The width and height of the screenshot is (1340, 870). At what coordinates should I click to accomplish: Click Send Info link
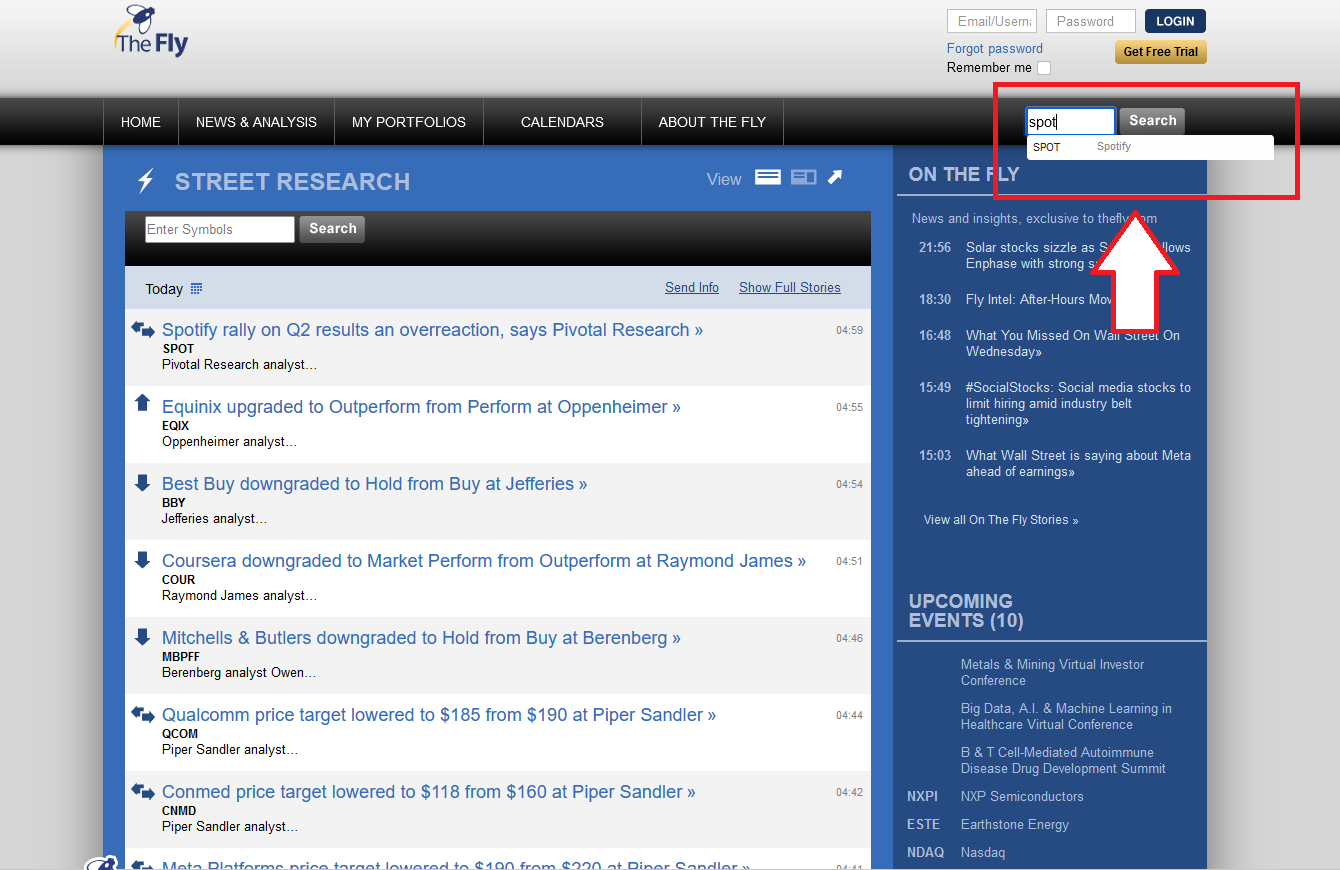point(692,287)
